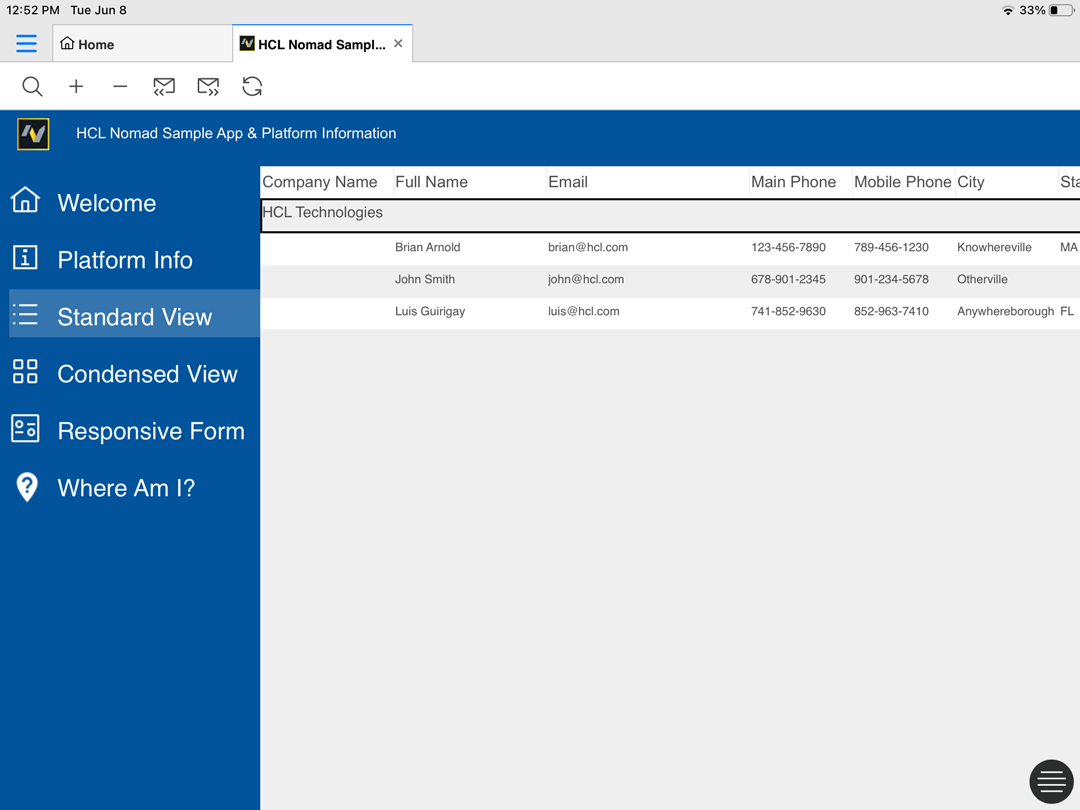The width and height of the screenshot is (1080, 810).
Task: Click the email brian@hcl.com
Action: pyautogui.click(x=588, y=247)
